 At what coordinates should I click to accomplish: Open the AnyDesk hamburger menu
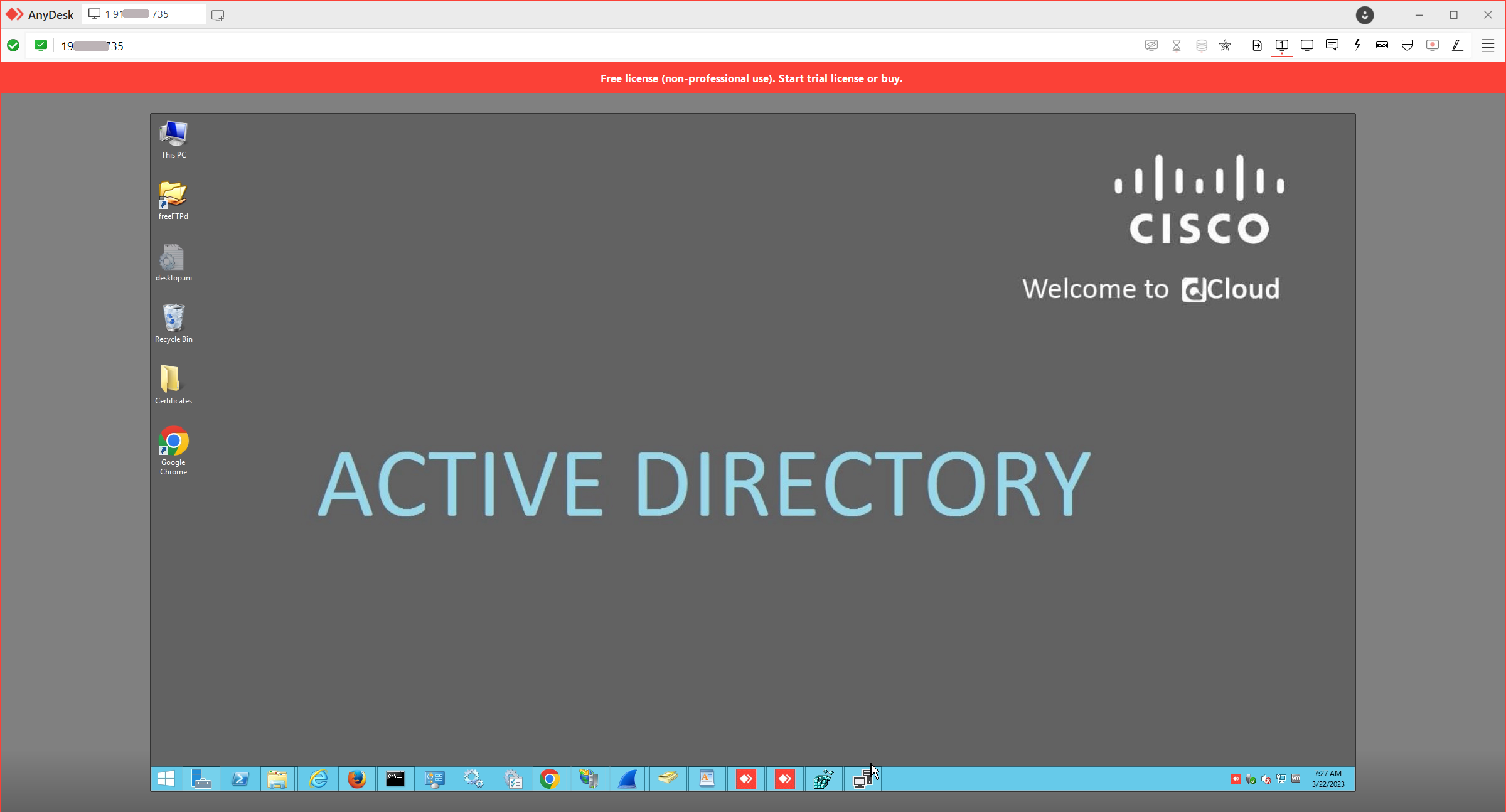[x=1488, y=45]
